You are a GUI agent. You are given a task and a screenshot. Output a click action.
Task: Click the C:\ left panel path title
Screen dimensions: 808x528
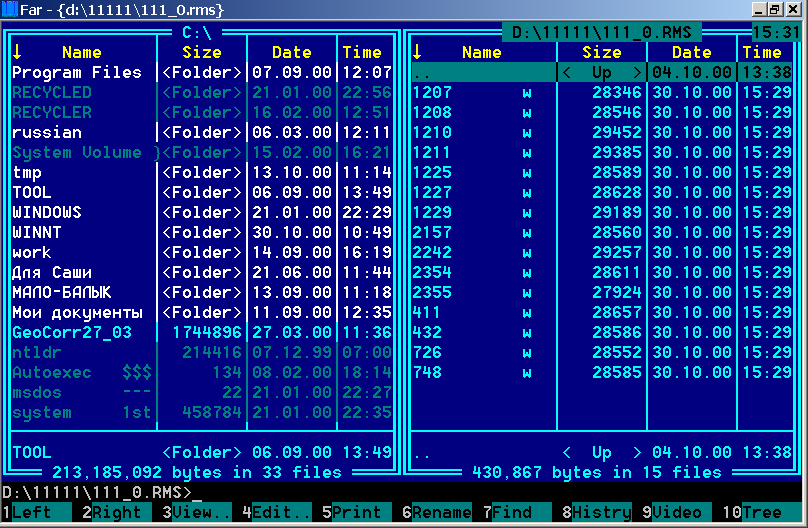196,32
